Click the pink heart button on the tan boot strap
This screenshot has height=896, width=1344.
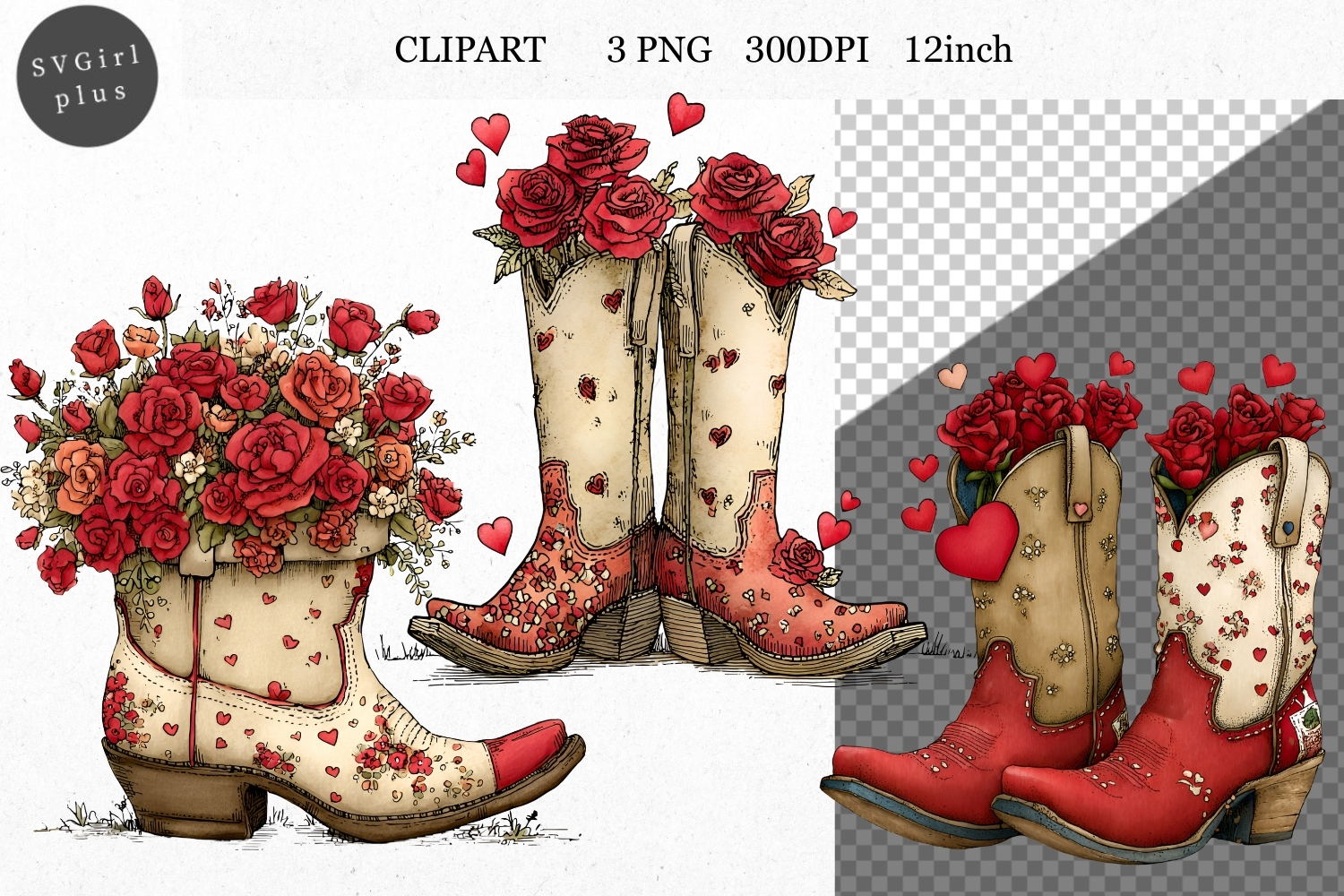[x=1081, y=509]
